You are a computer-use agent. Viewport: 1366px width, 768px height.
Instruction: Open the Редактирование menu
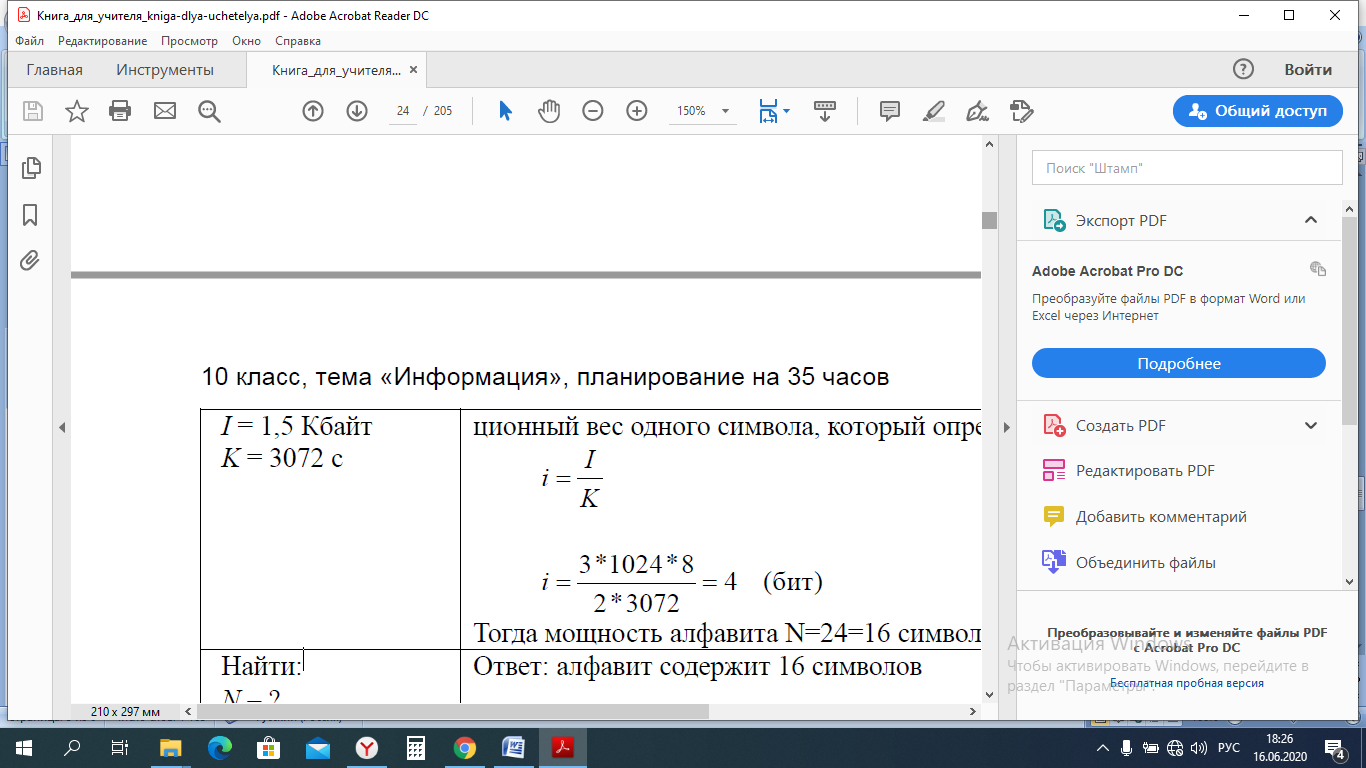(102, 41)
